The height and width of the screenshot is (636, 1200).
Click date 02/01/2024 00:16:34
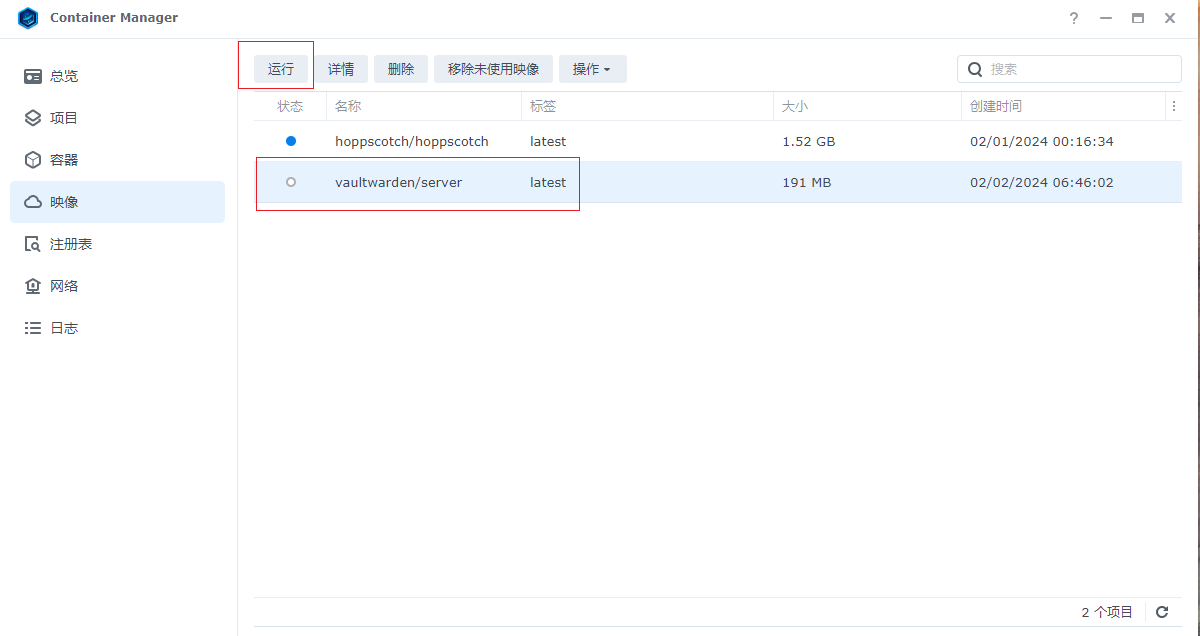click(x=1042, y=141)
